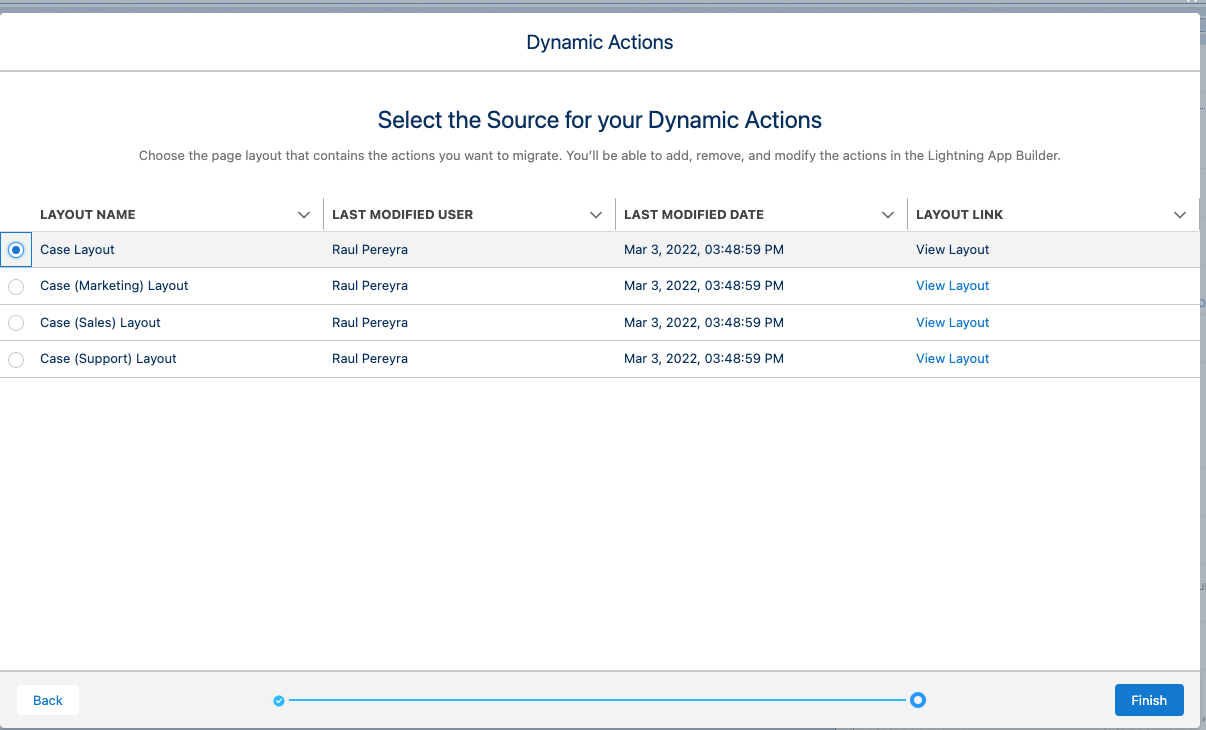Open Last Modified Date column chevron
Viewport: 1206px width, 730px height.
888,215
